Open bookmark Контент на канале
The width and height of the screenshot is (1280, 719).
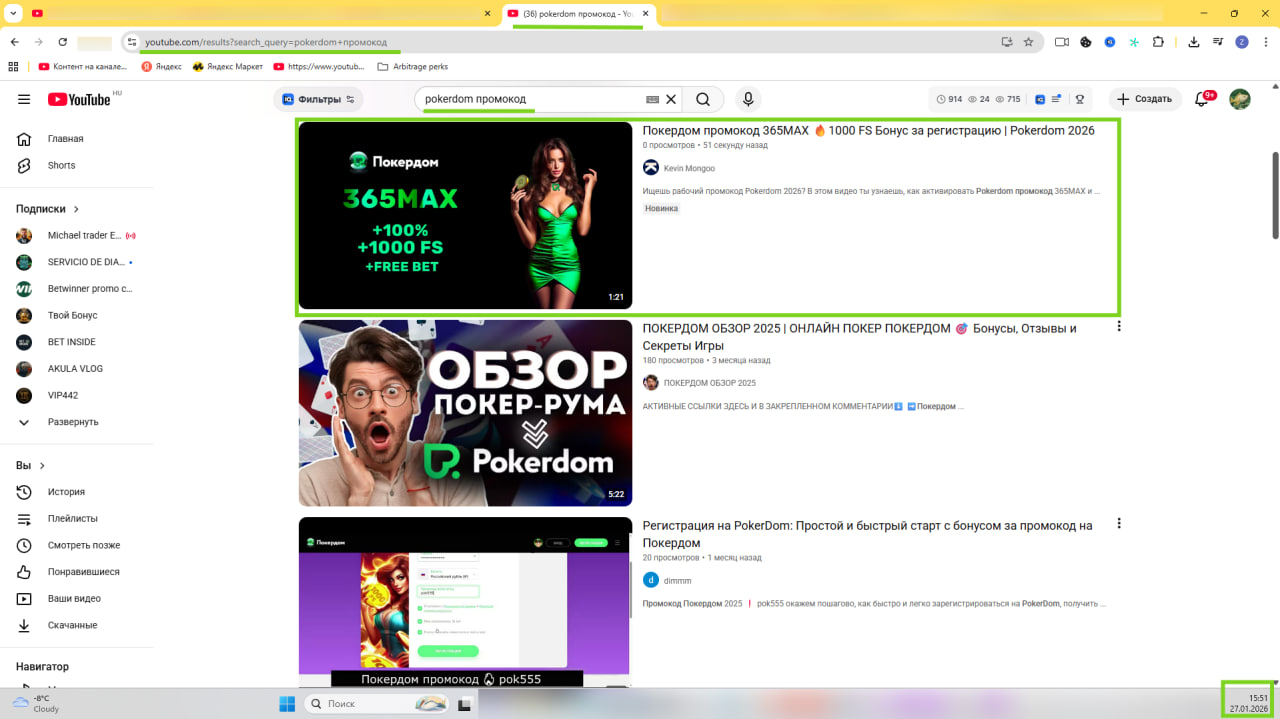pyautogui.click(x=83, y=67)
